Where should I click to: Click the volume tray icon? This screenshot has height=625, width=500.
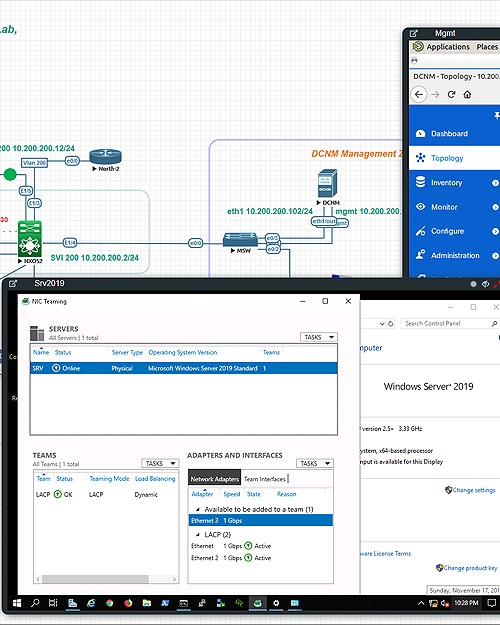[445, 603]
